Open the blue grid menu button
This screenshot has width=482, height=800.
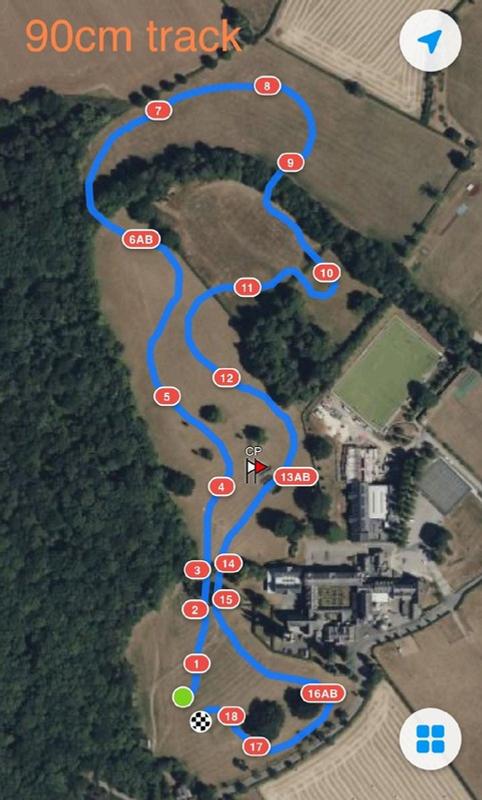(x=430, y=739)
